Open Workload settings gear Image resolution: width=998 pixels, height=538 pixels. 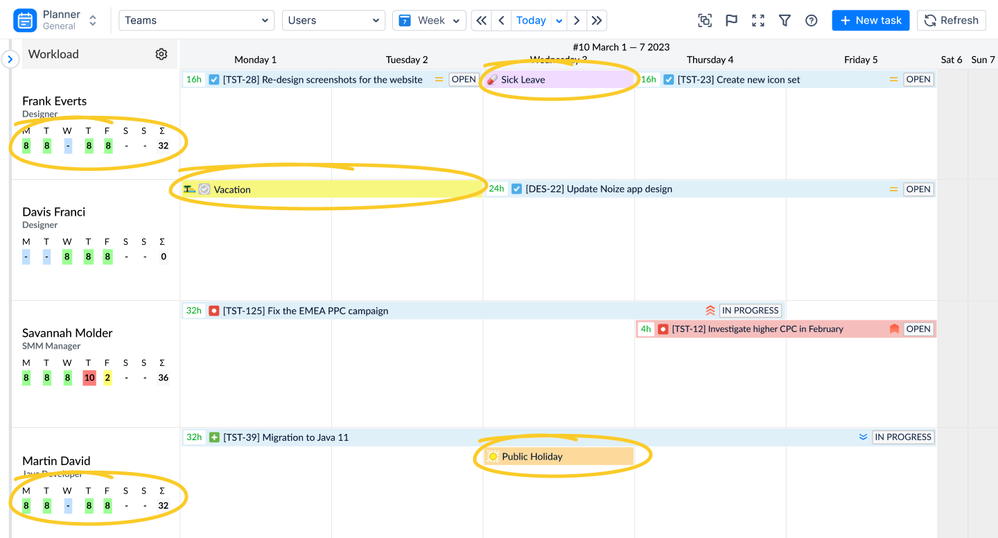(161, 54)
